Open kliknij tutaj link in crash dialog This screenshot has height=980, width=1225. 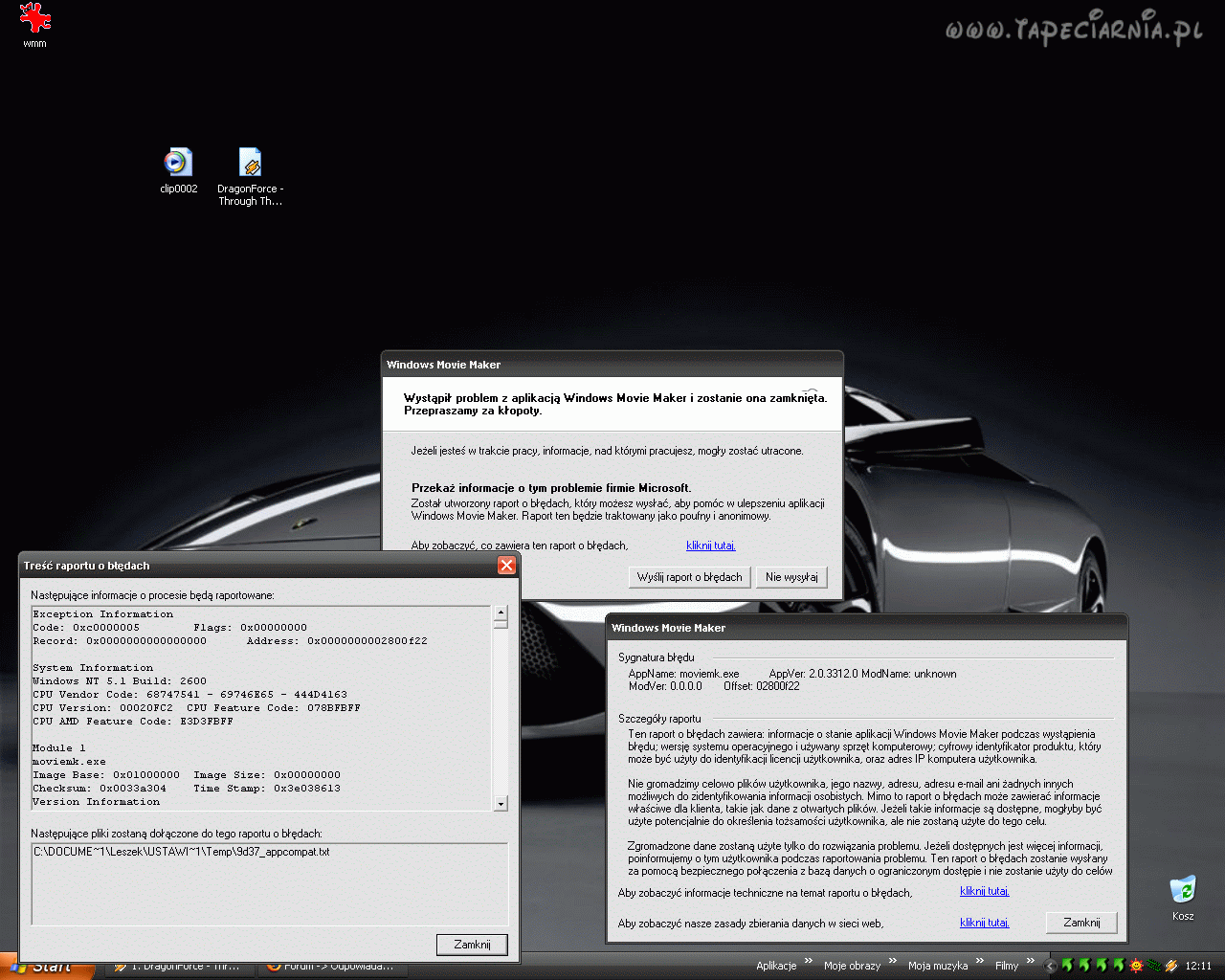[x=710, y=546]
